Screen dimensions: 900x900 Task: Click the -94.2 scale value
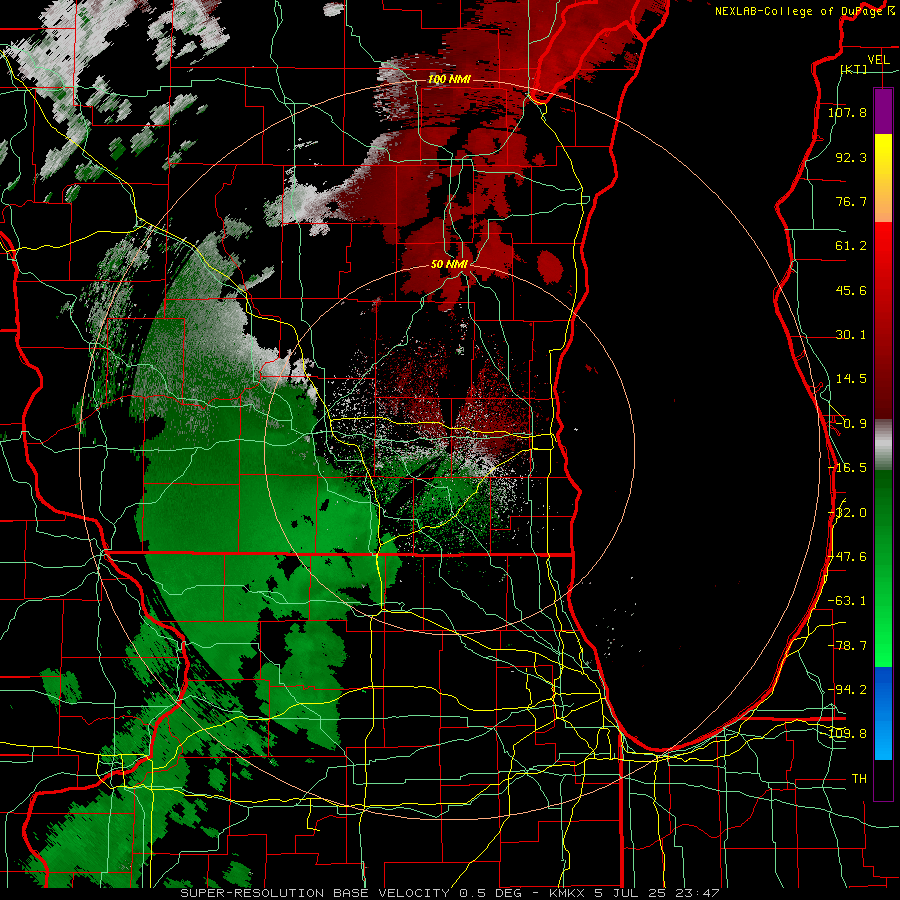point(847,690)
